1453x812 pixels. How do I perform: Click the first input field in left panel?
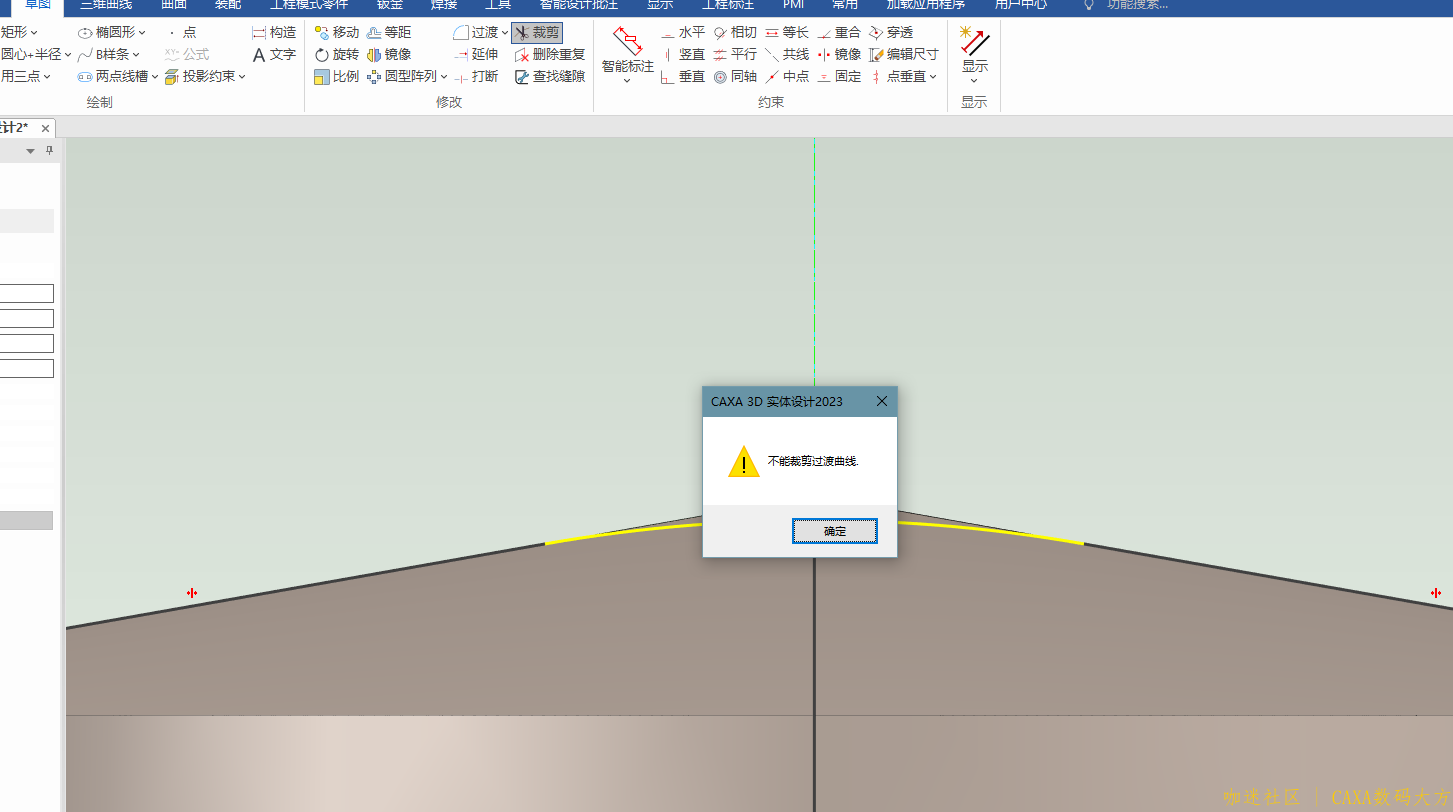(x=27, y=294)
